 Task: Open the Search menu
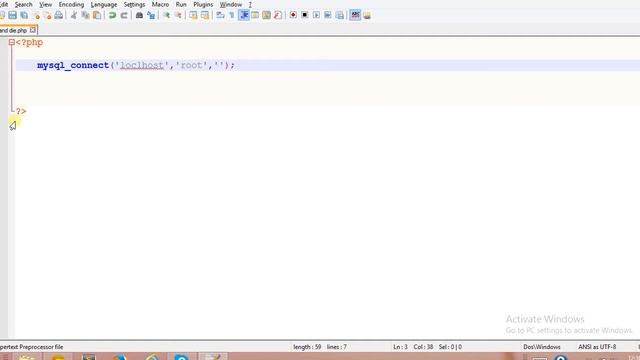23,4
